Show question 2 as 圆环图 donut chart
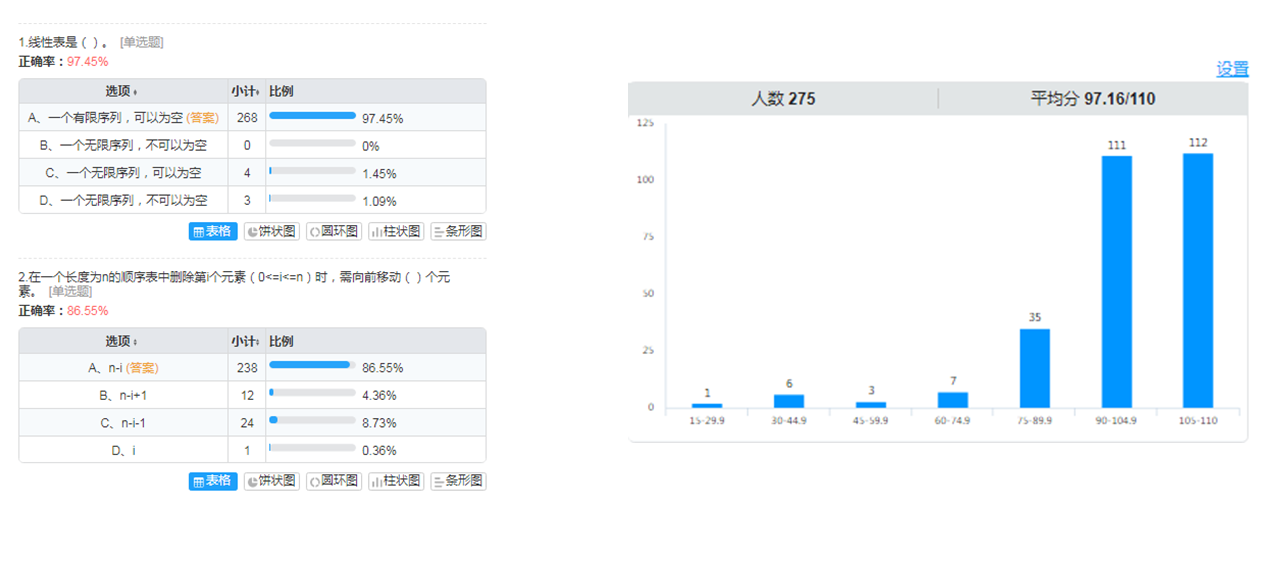1268x565 pixels. pyautogui.click(x=333, y=481)
